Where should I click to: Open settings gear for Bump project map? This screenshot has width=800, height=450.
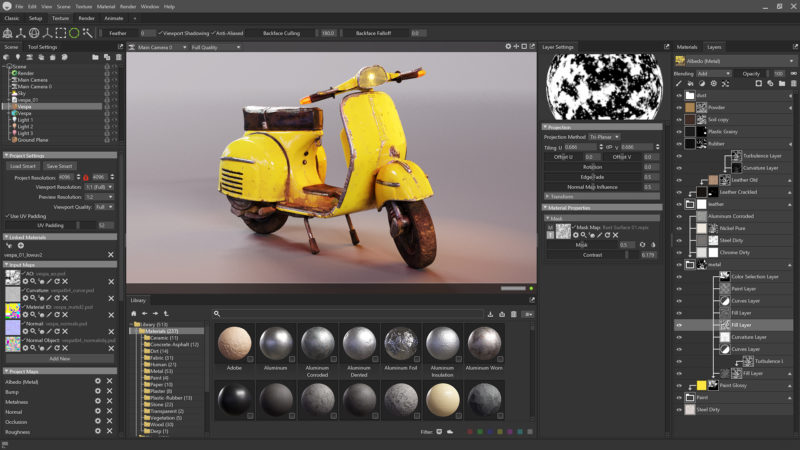click(x=97, y=392)
